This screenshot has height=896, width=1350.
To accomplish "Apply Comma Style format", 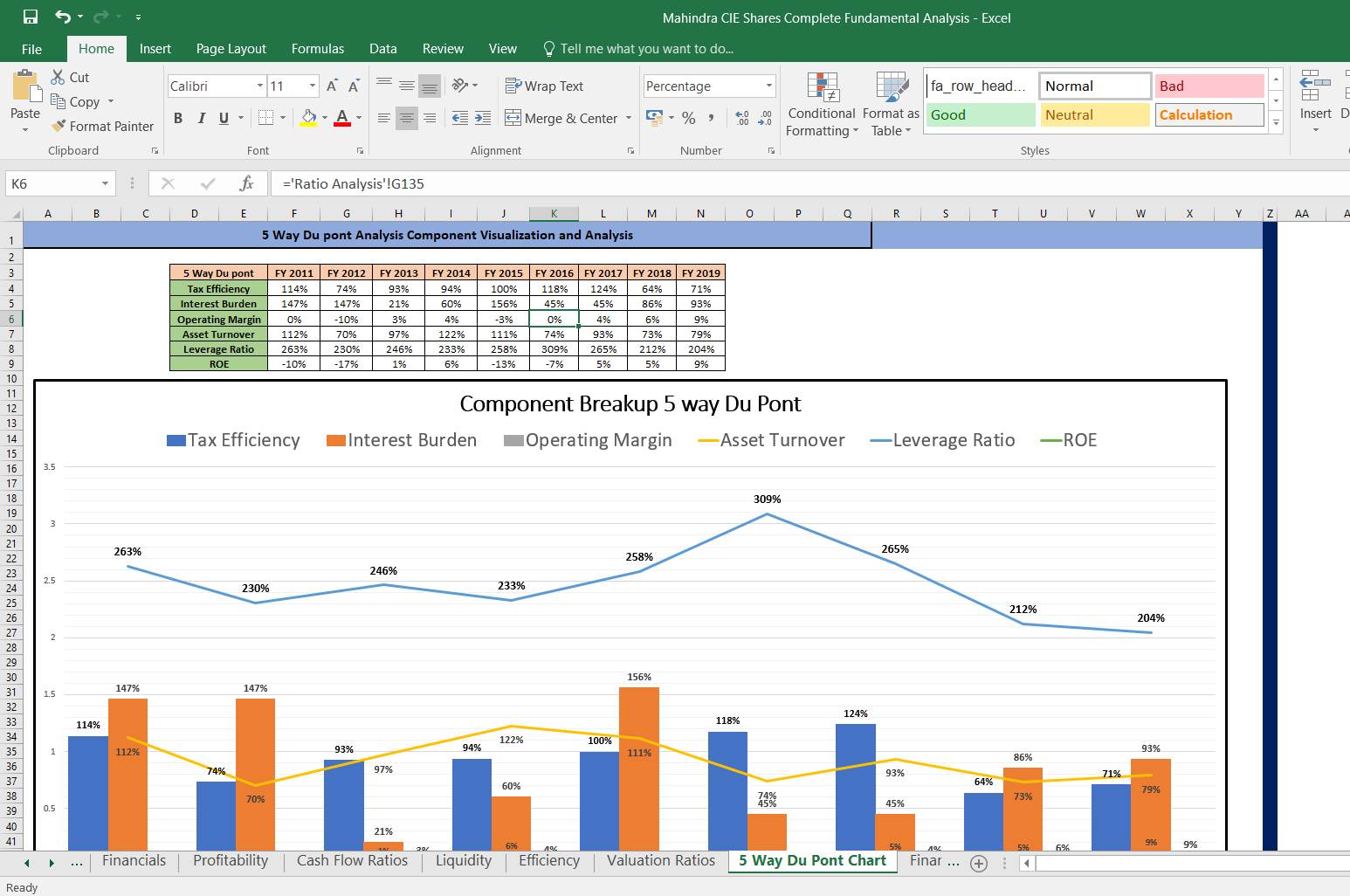I will click(712, 118).
